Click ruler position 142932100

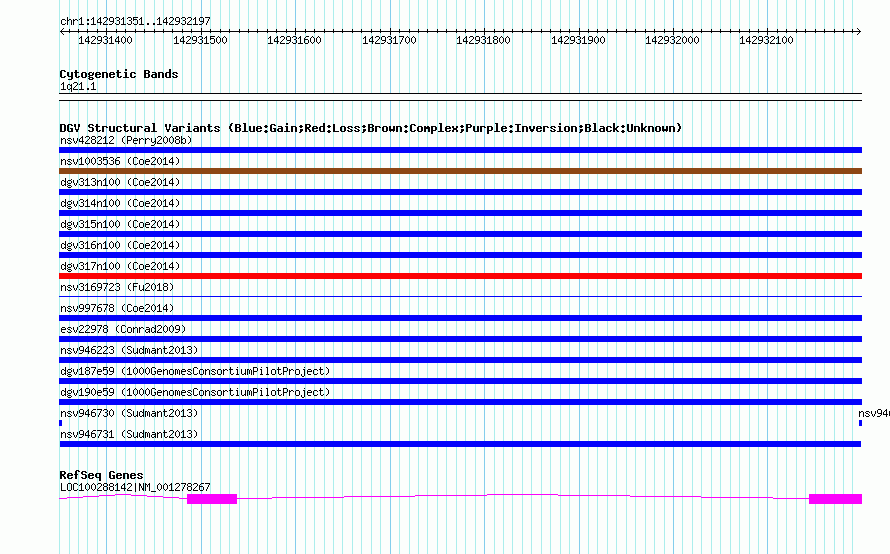click(766, 40)
